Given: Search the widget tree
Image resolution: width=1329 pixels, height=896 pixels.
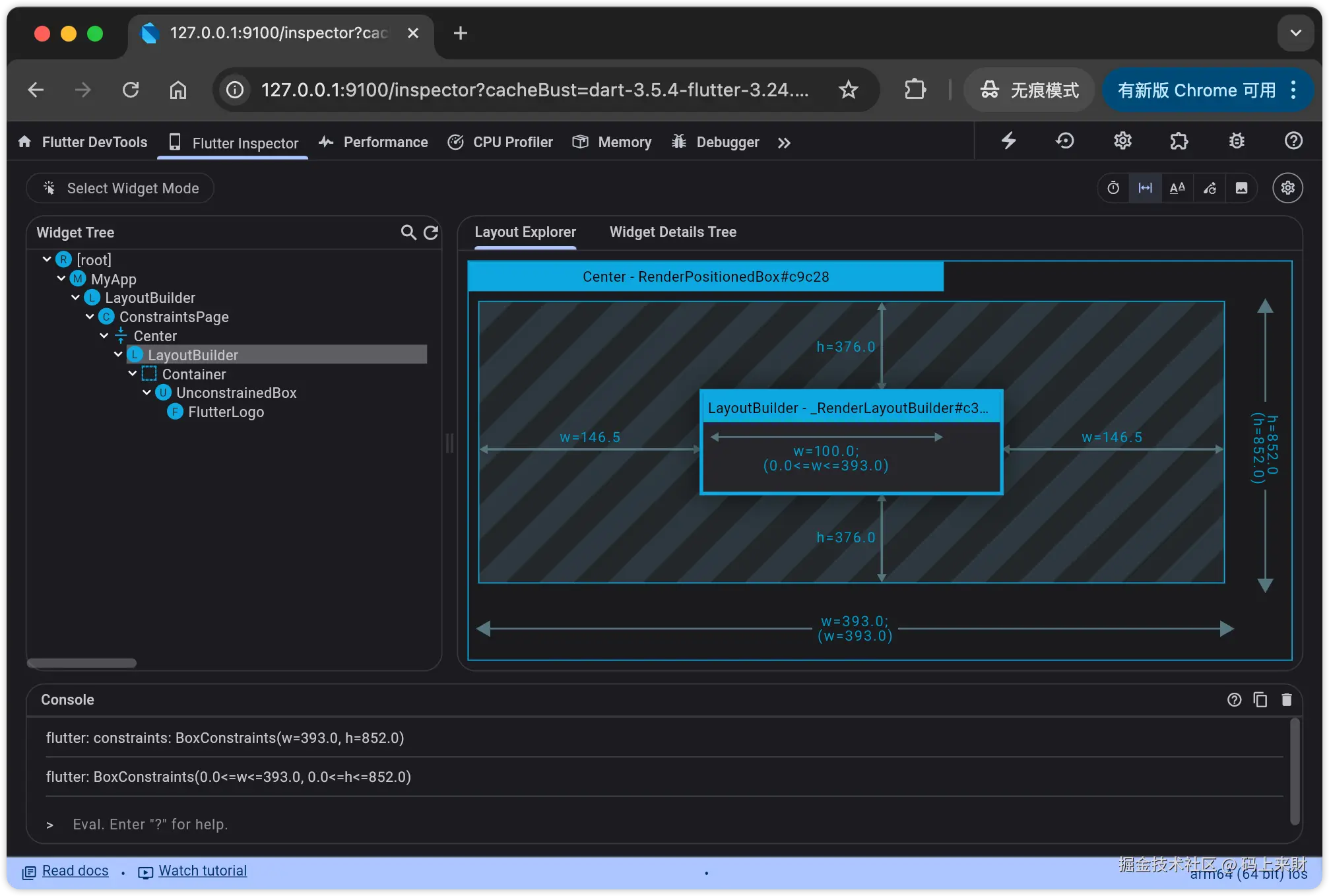Looking at the screenshot, I should click(x=408, y=232).
